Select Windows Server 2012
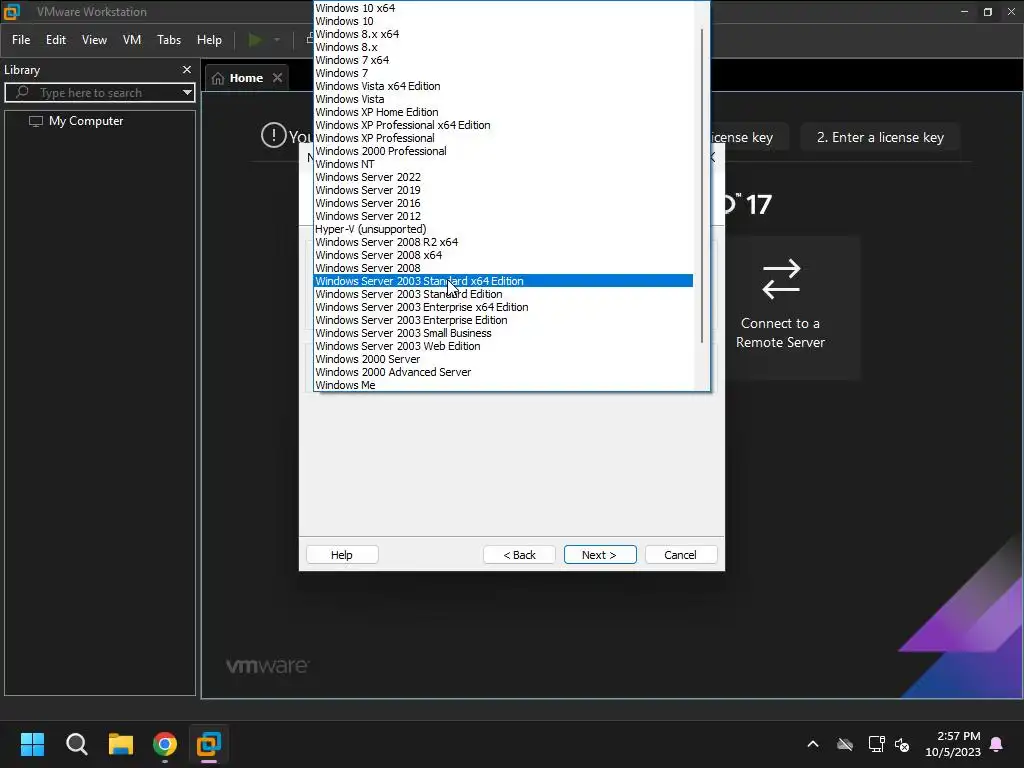Screen dimensions: 1024x768 pyautogui.click(x=504, y=216)
